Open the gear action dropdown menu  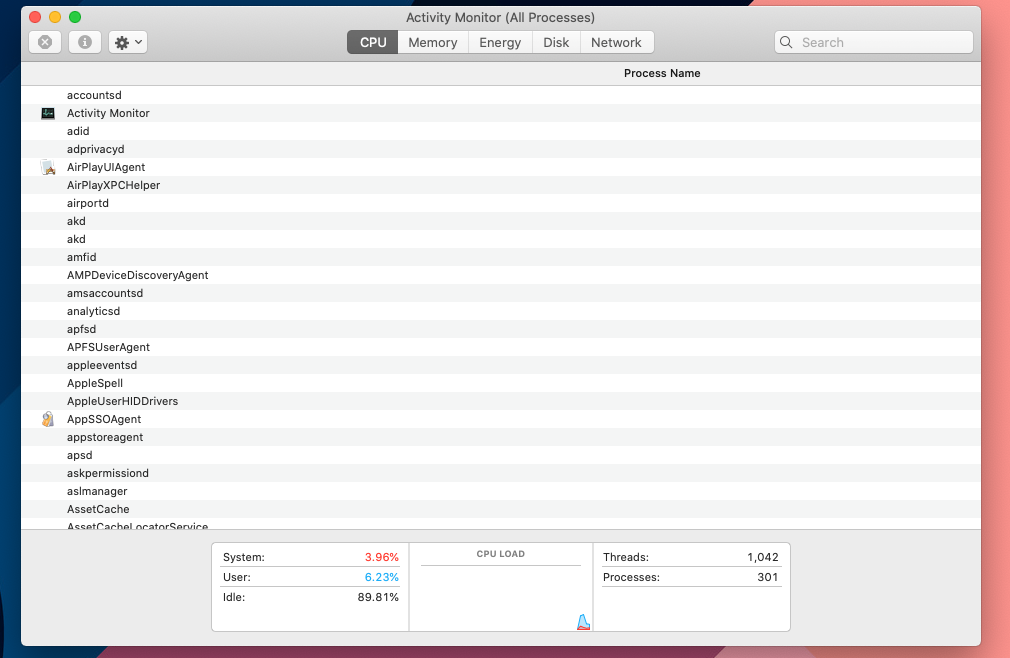pyautogui.click(x=128, y=42)
